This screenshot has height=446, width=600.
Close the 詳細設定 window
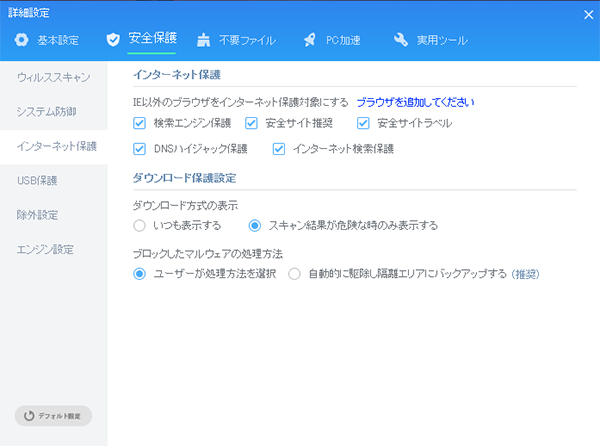(587, 15)
